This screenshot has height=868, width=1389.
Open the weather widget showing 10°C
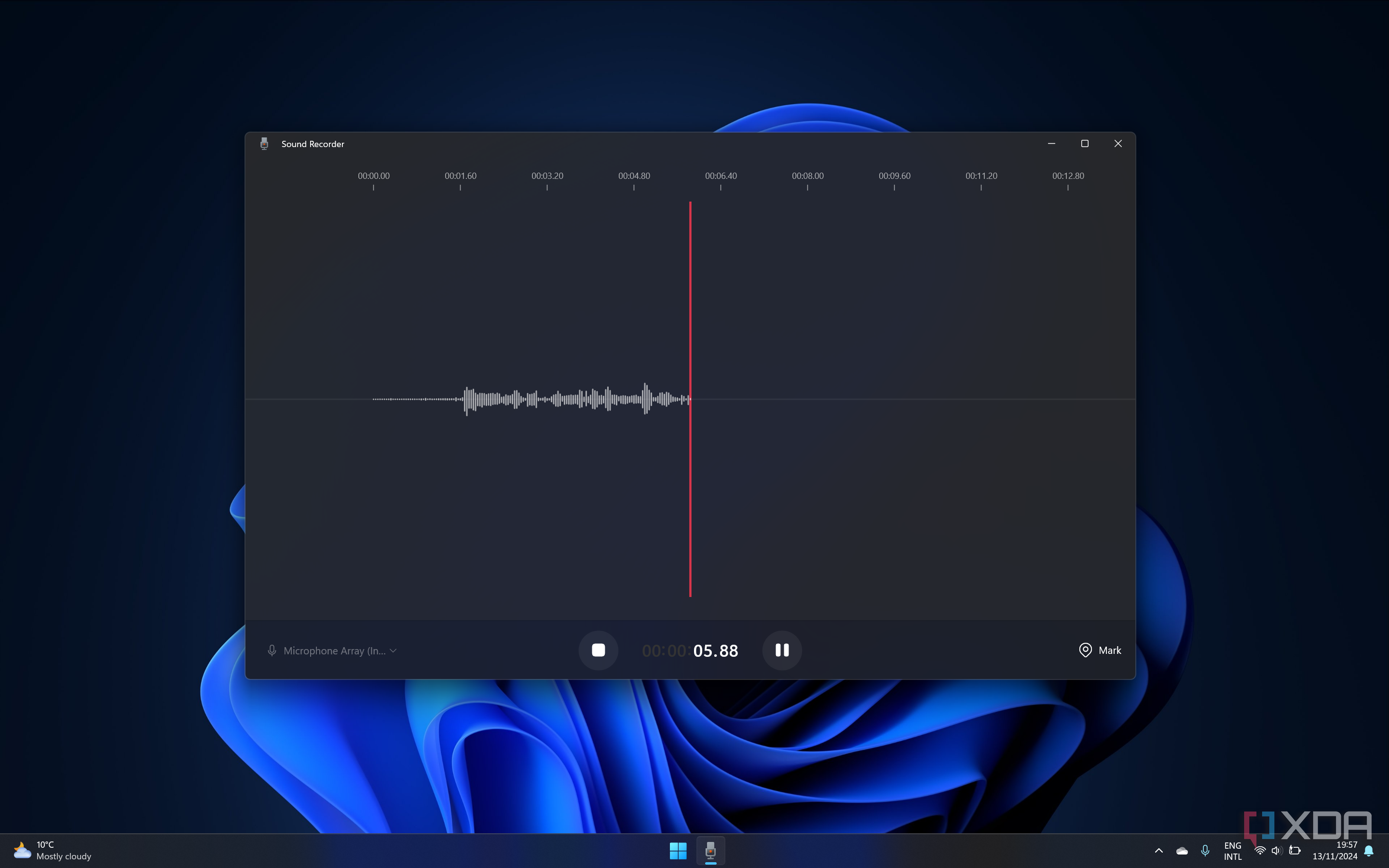tap(53, 850)
